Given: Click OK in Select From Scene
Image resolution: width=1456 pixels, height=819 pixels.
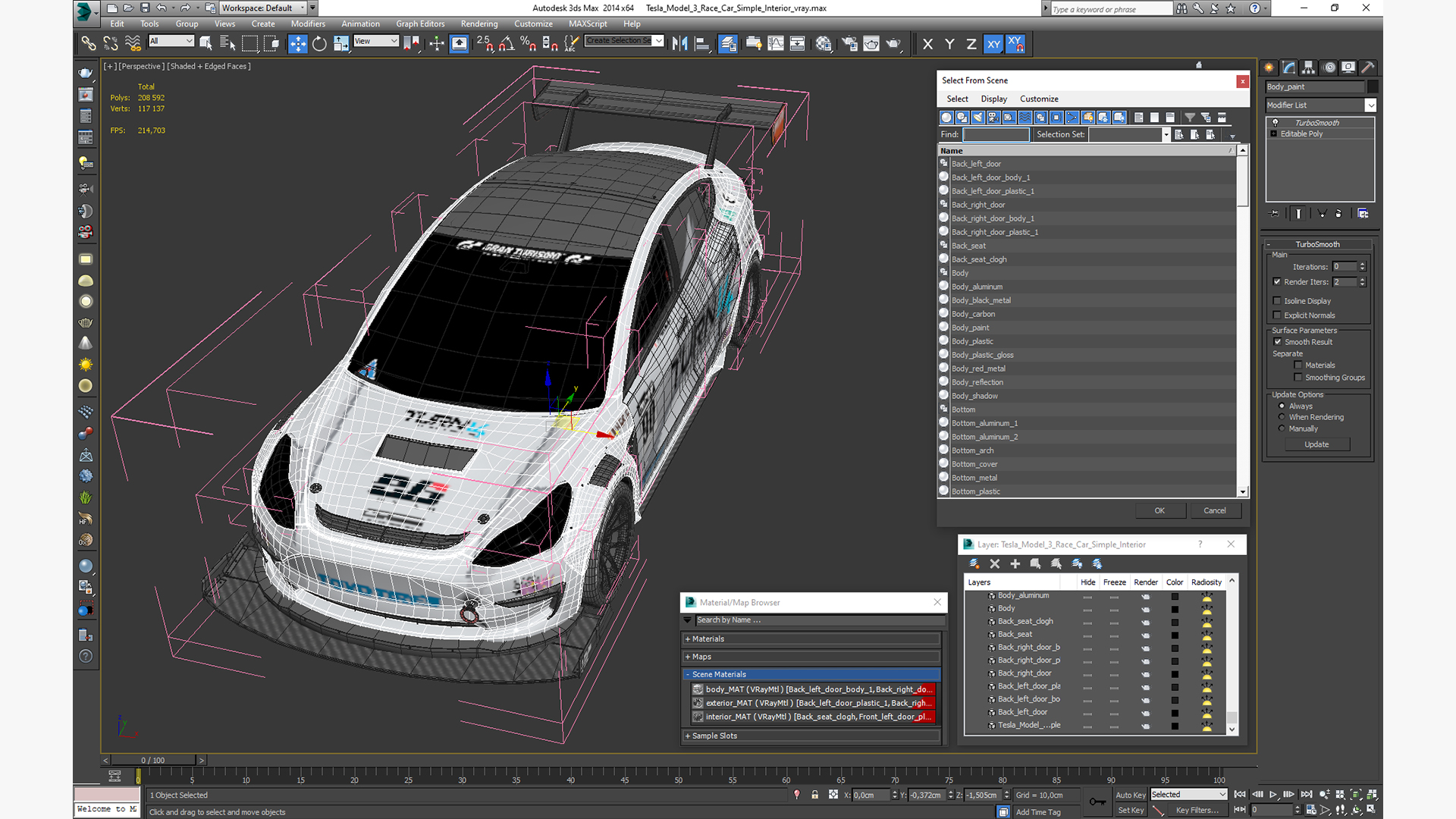Looking at the screenshot, I should pyautogui.click(x=1159, y=510).
